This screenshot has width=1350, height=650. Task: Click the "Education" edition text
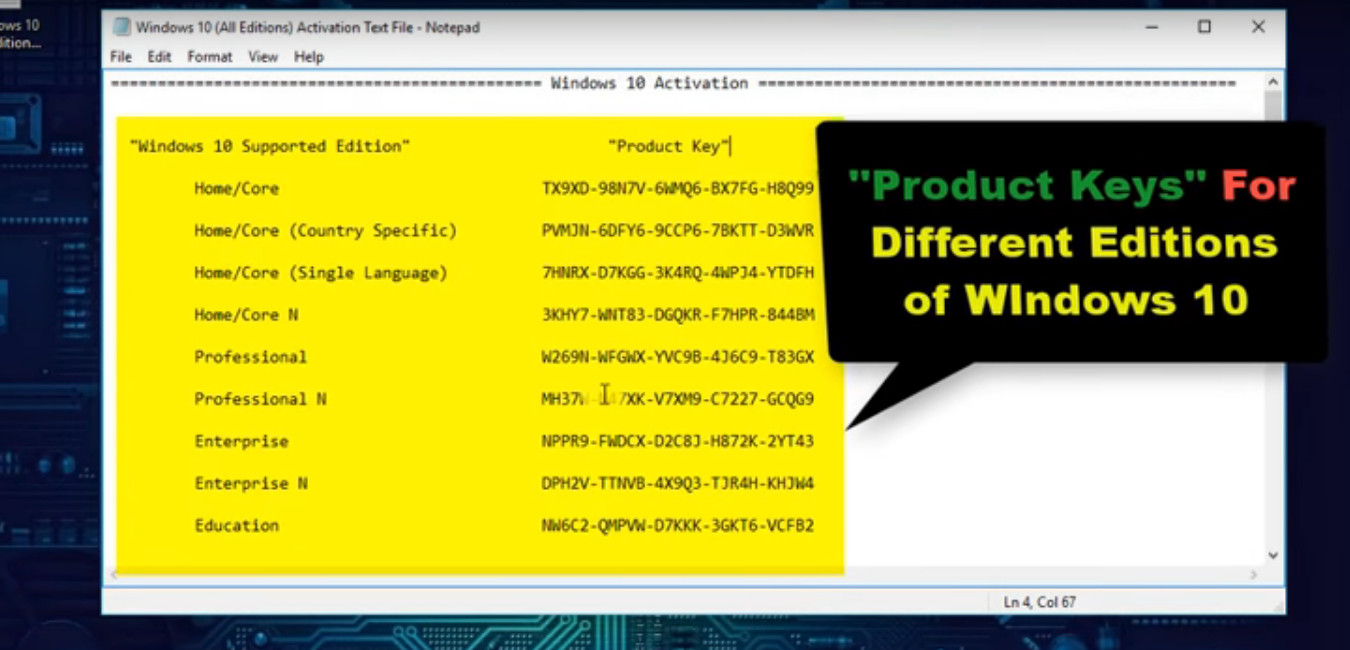237,525
